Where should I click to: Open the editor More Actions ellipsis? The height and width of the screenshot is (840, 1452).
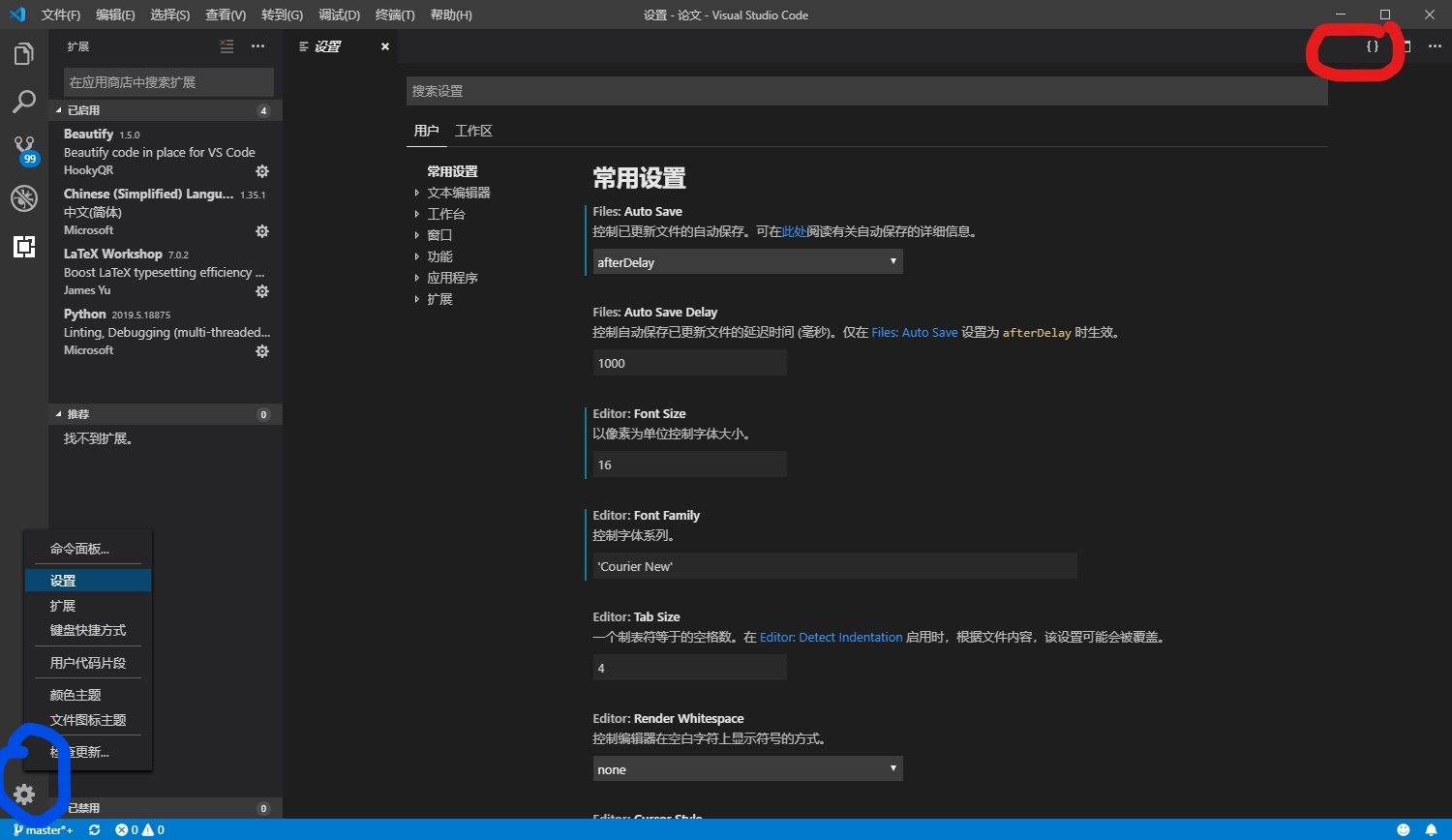tap(1435, 46)
